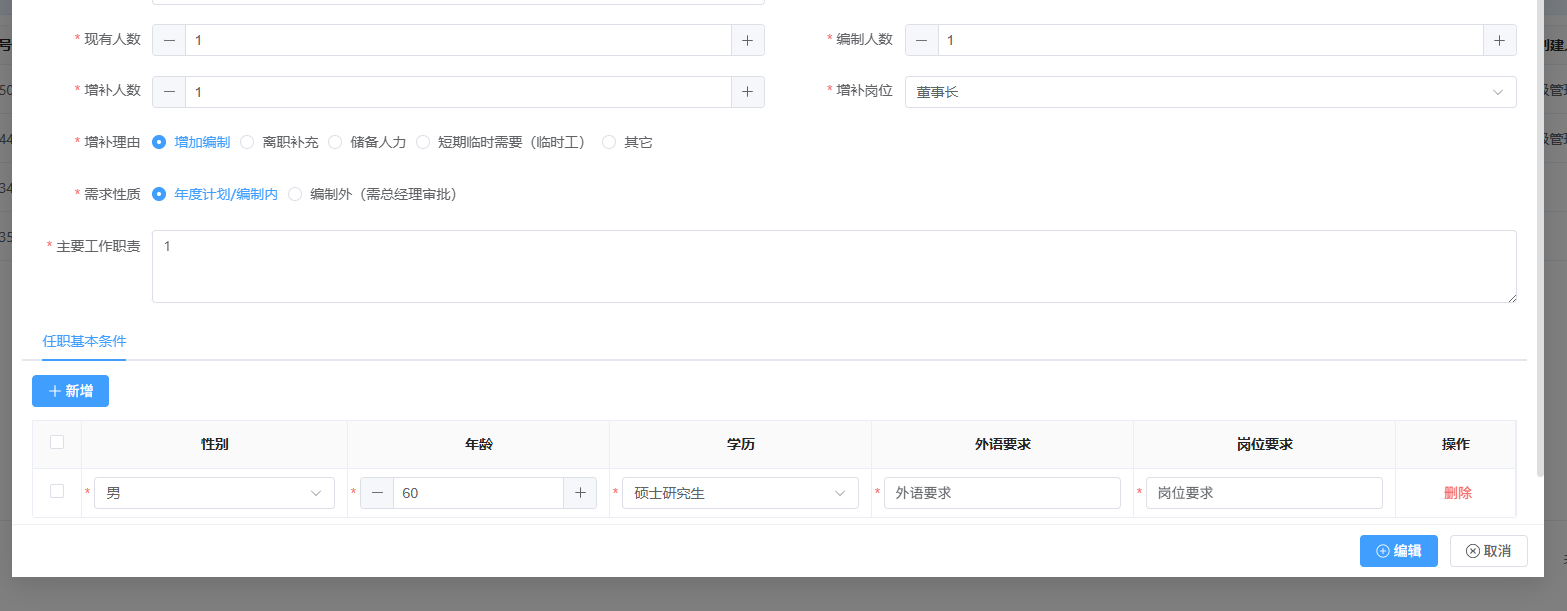Viewport: 1567px width, 611px height.
Task: Click the 新增 button
Action: (70, 391)
